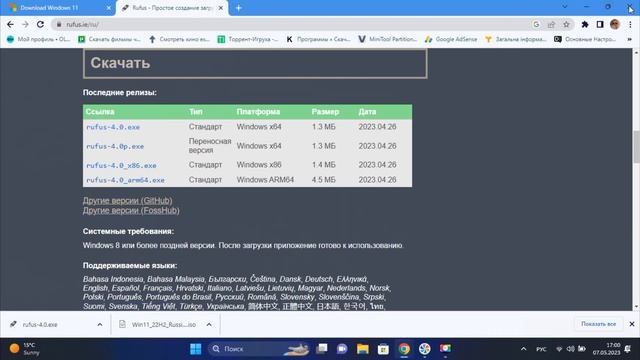Share this page via address bar icon
The width and height of the screenshot is (640, 360).
551,24
